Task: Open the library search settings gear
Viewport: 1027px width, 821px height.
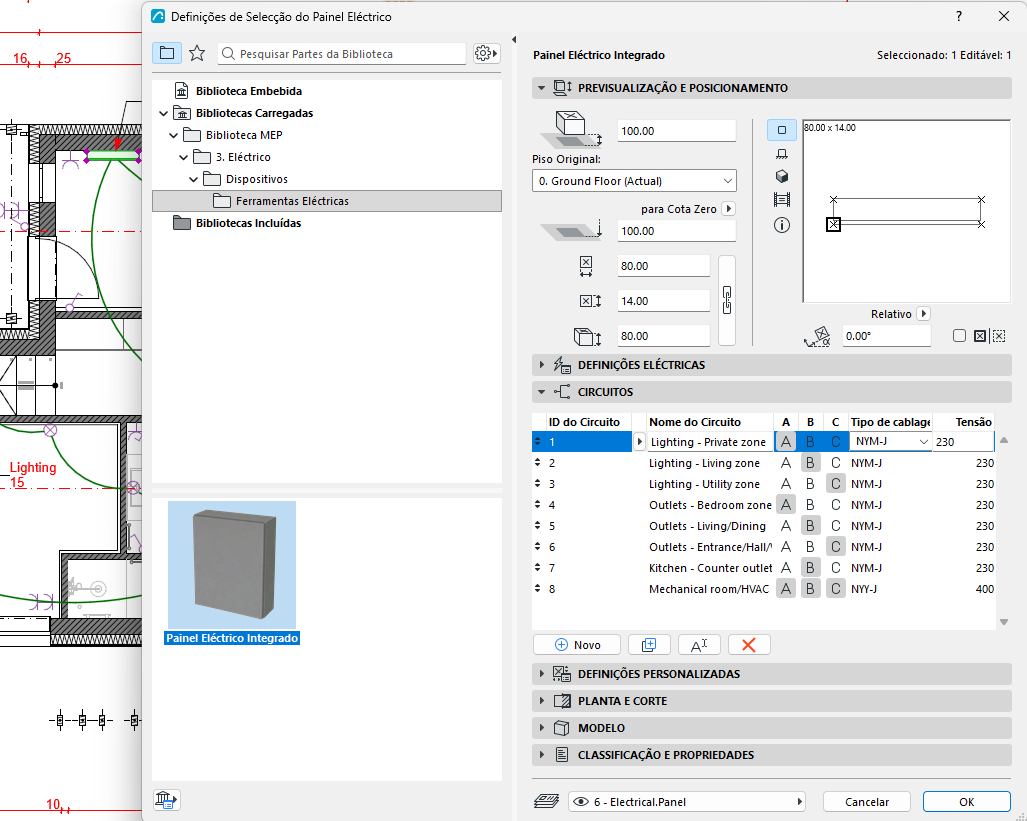Action: tap(486, 53)
